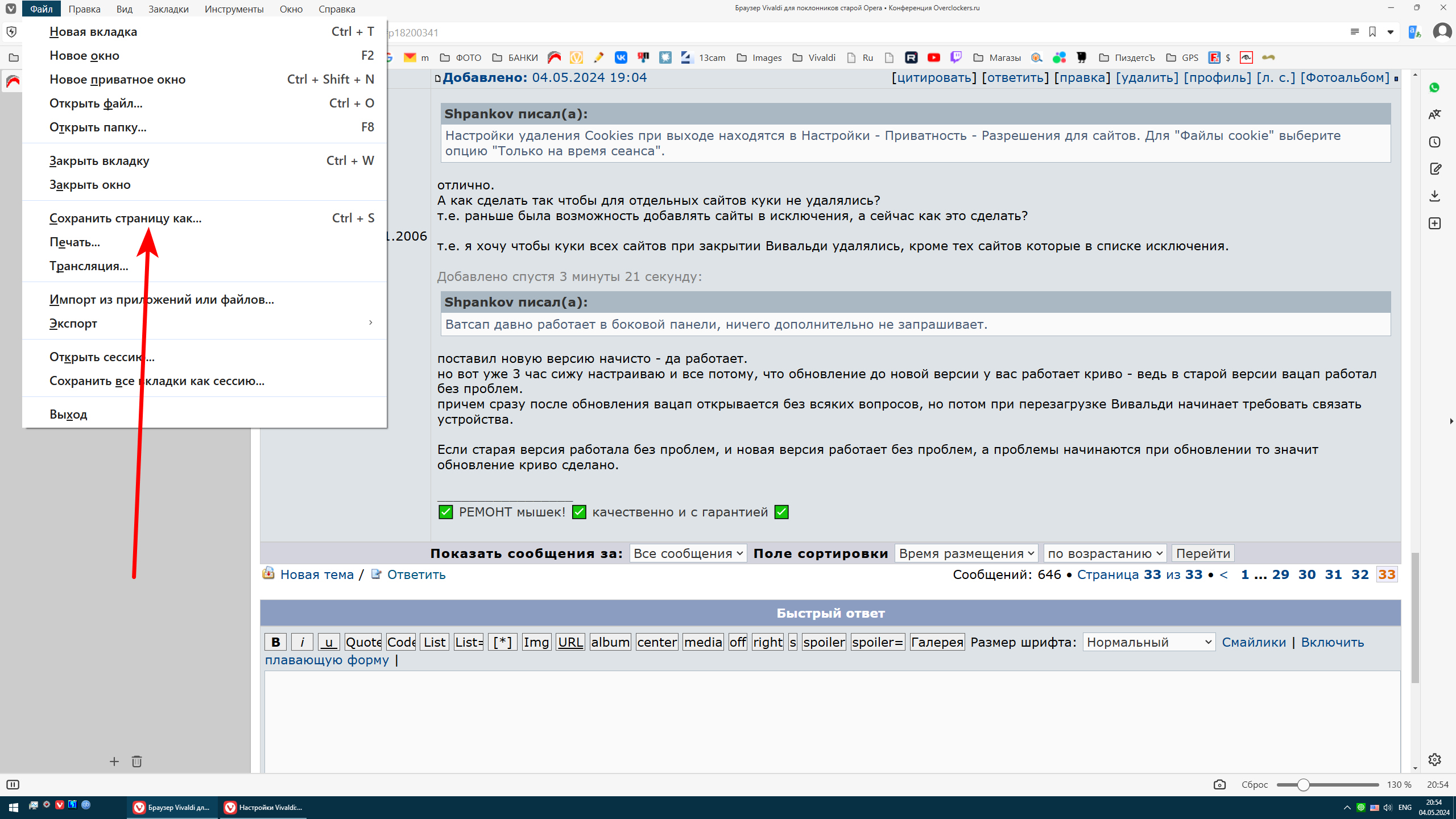Toggle the panel show/hide button in status bar

(x=13, y=784)
